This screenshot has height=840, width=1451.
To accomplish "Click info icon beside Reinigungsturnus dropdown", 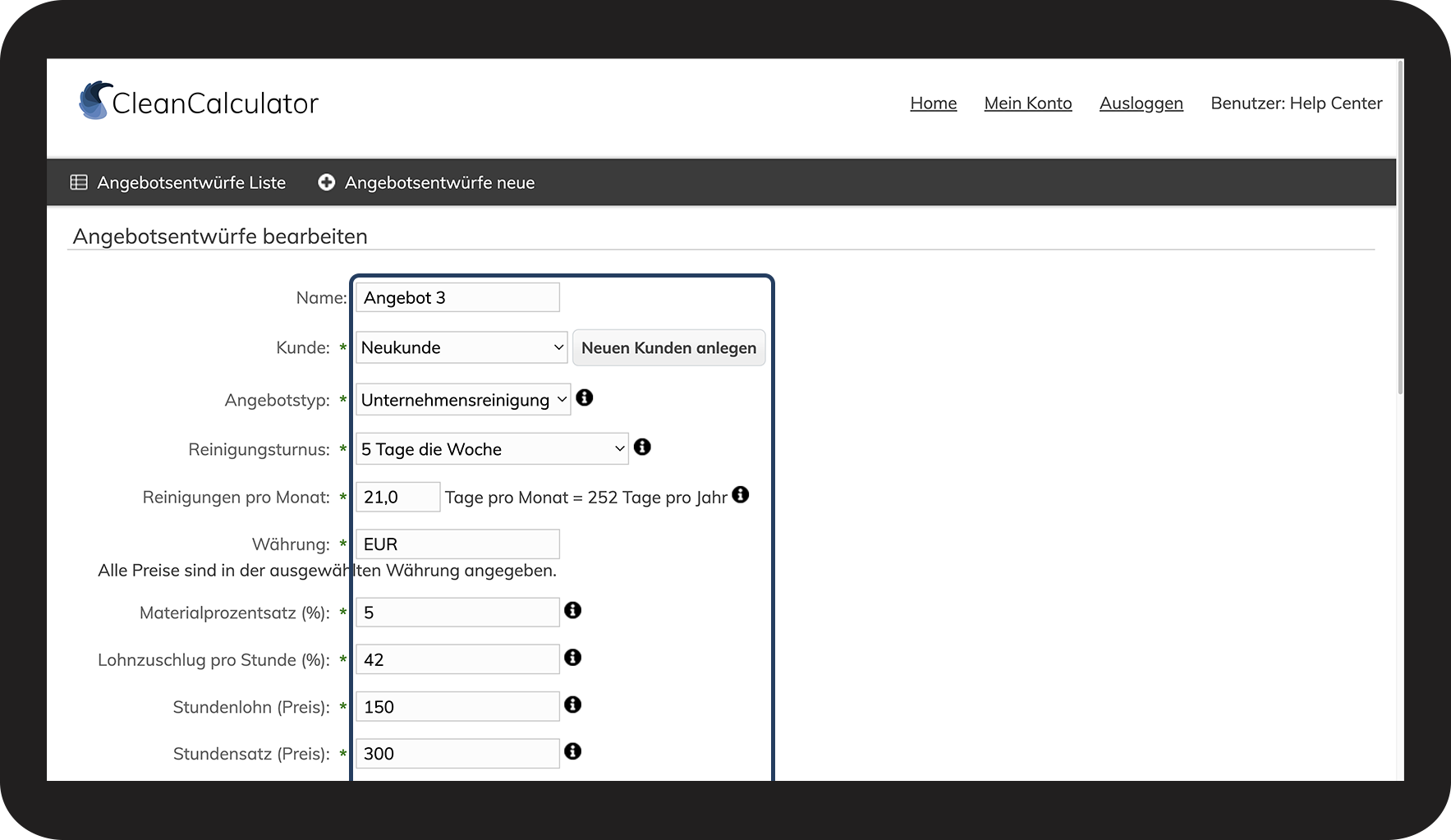I will [642, 447].
